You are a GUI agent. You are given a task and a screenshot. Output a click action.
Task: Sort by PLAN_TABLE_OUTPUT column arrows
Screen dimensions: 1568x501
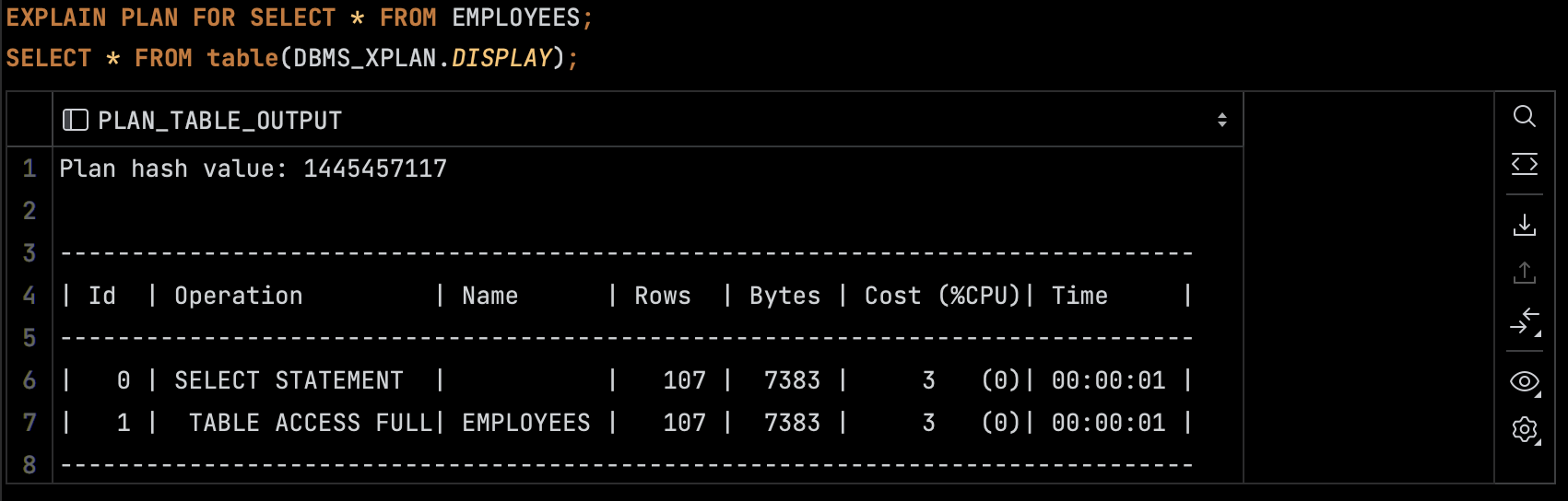point(1221,120)
